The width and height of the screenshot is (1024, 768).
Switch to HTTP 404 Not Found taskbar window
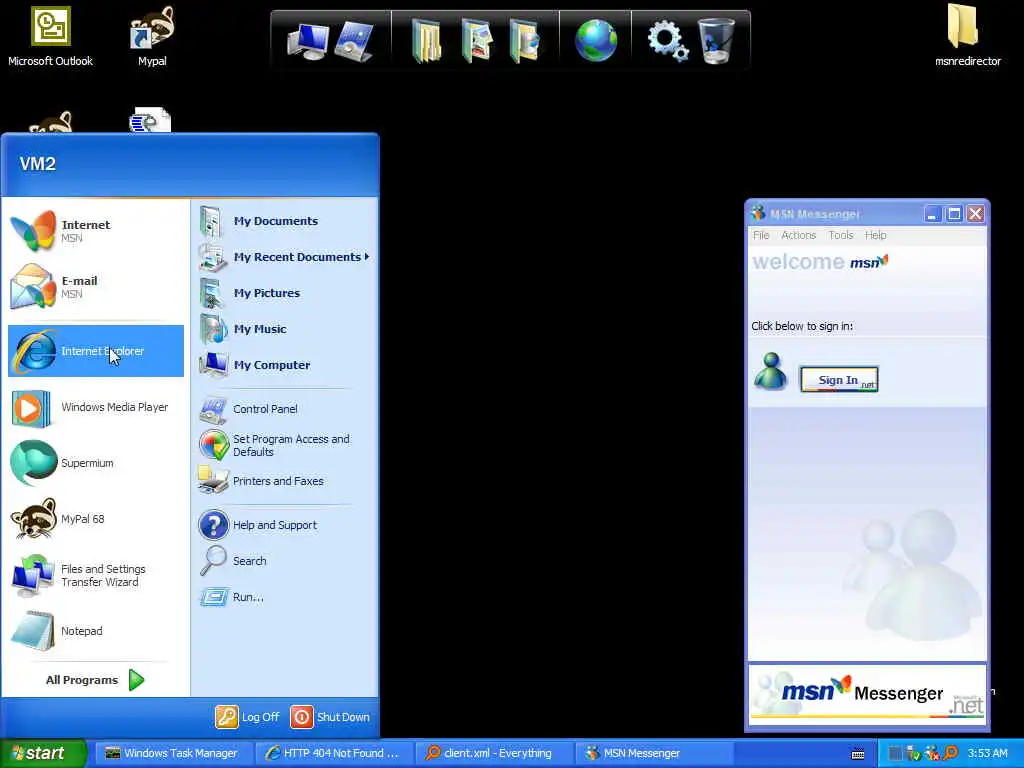(x=332, y=753)
